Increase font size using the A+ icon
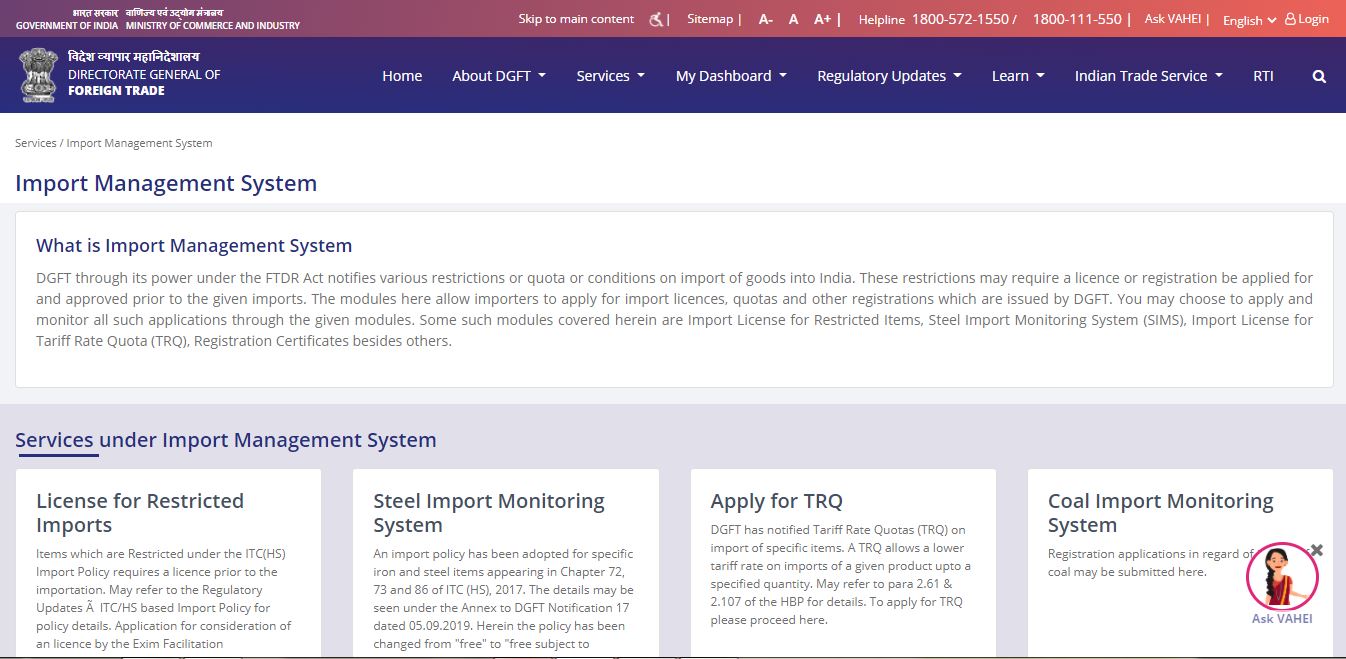Image resolution: width=1346 pixels, height=659 pixels. [x=822, y=18]
